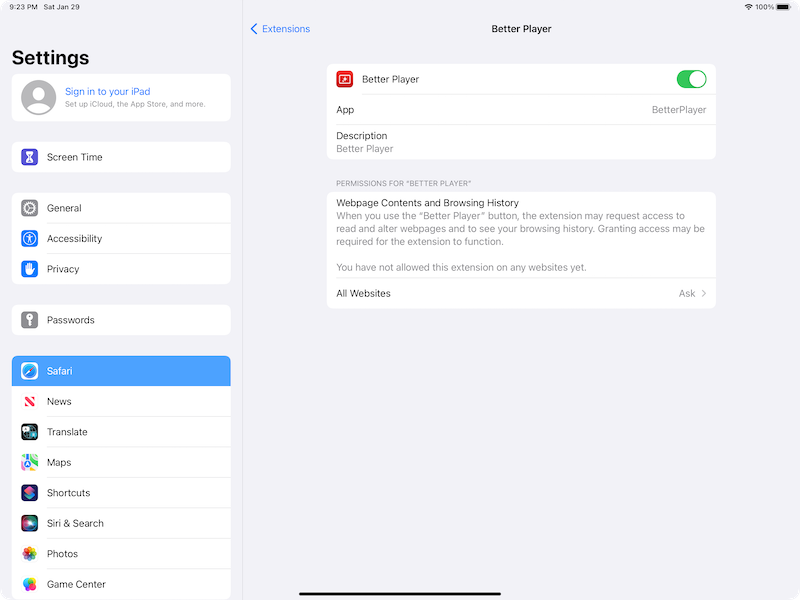The image size is (800, 600).
Task: Click the profile avatar thumbnail
Action: pyautogui.click(x=39, y=97)
